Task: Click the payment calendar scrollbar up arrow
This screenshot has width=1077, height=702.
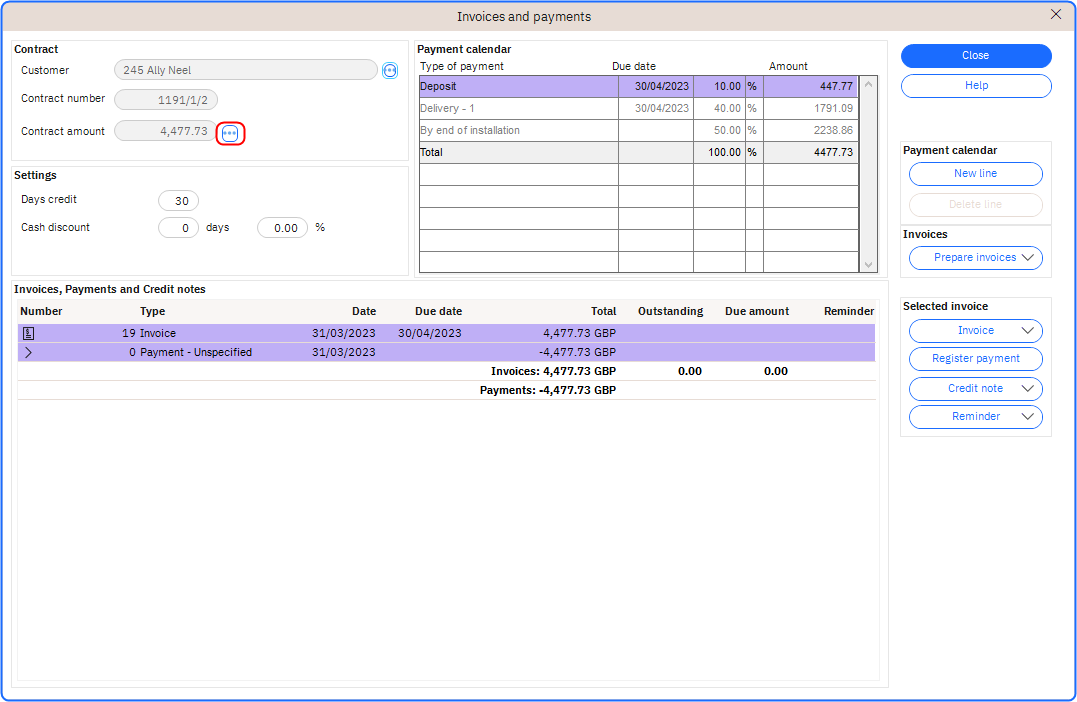Action: point(868,85)
